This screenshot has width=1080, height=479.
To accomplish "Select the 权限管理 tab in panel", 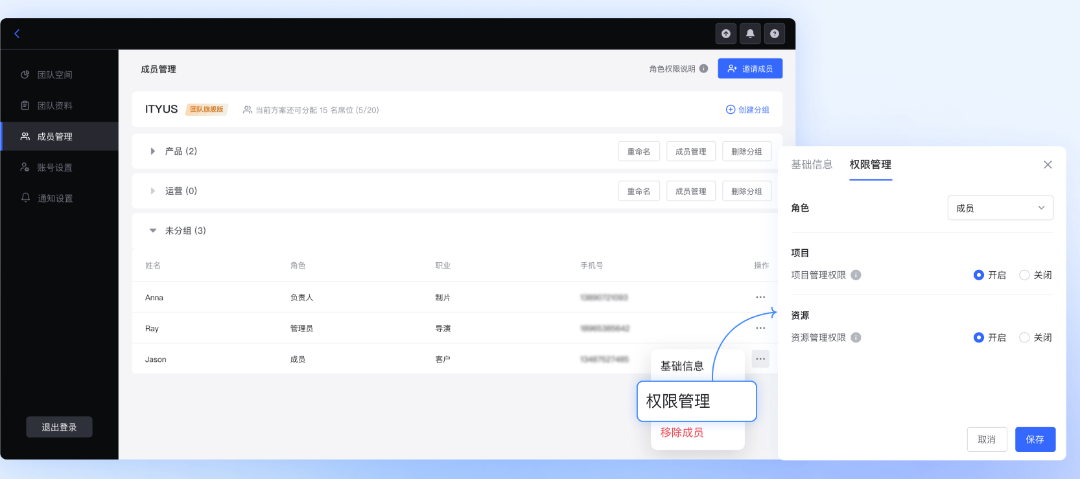I will pyautogui.click(x=871, y=165).
